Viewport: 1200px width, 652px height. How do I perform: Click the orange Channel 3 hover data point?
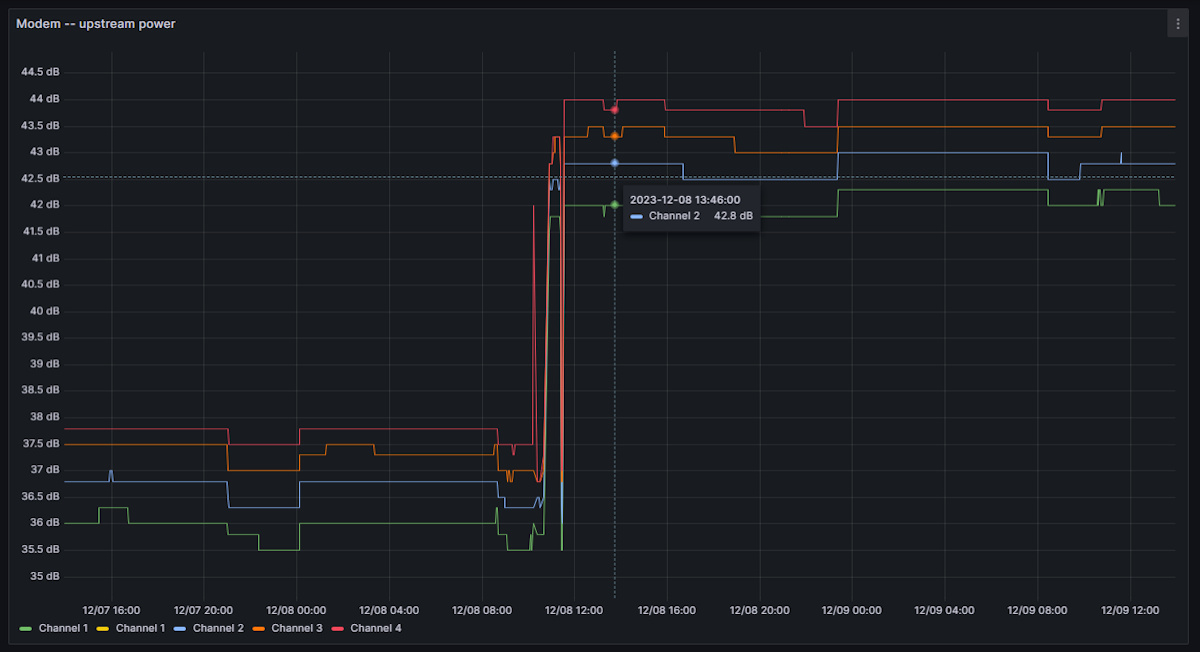[615, 135]
